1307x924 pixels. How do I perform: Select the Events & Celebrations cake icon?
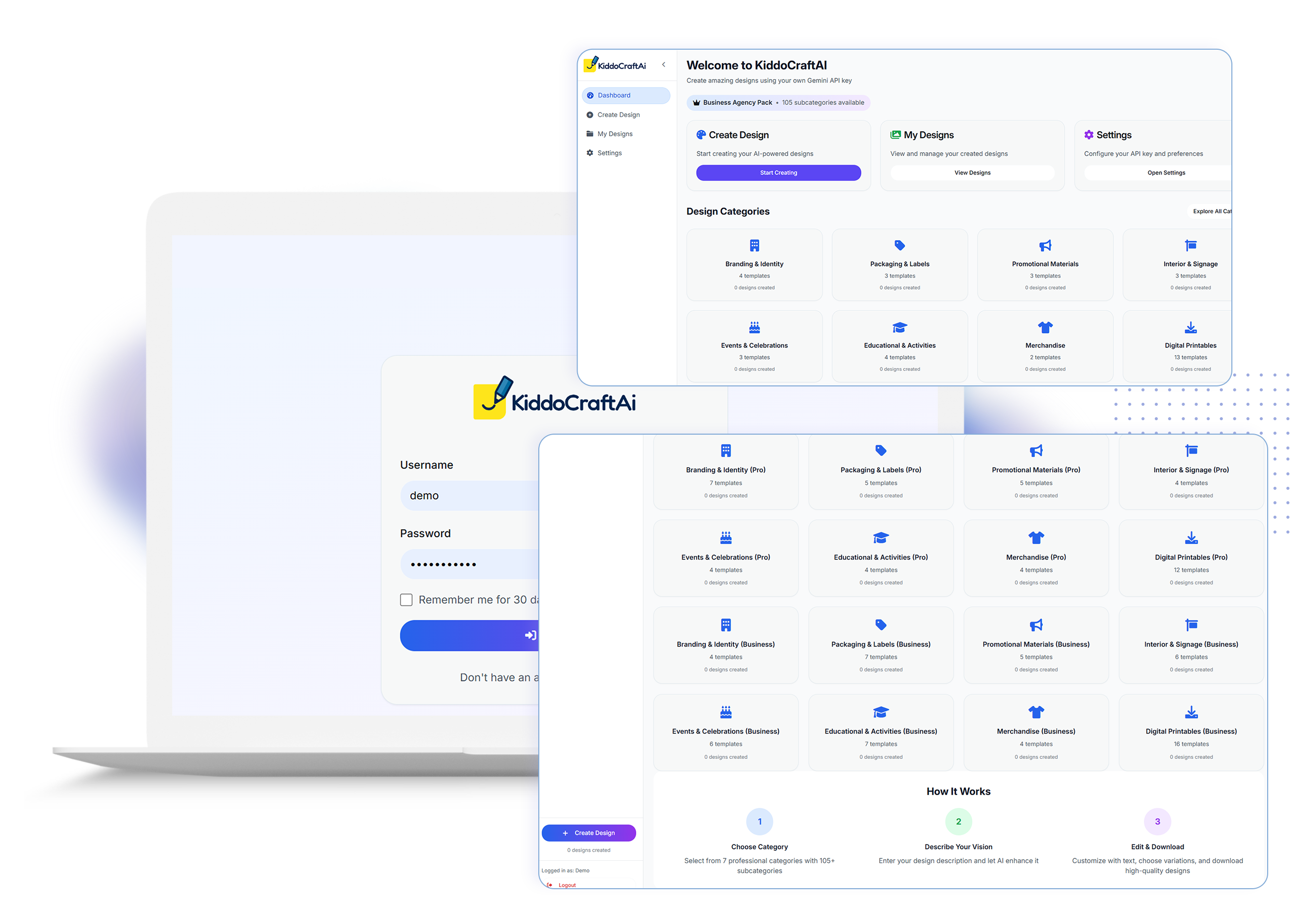coord(754,327)
